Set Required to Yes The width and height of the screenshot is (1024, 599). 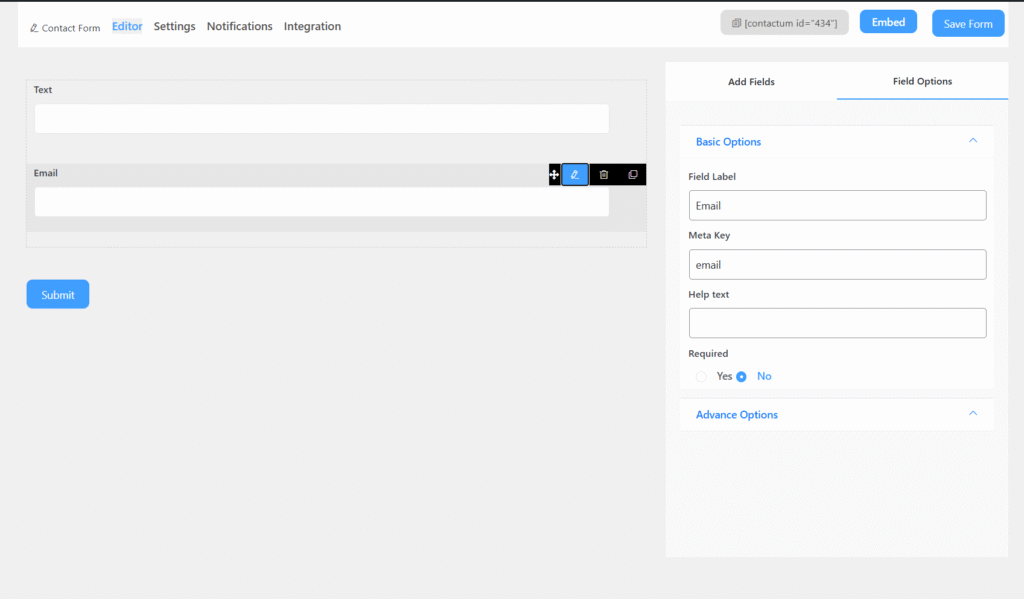point(702,377)
